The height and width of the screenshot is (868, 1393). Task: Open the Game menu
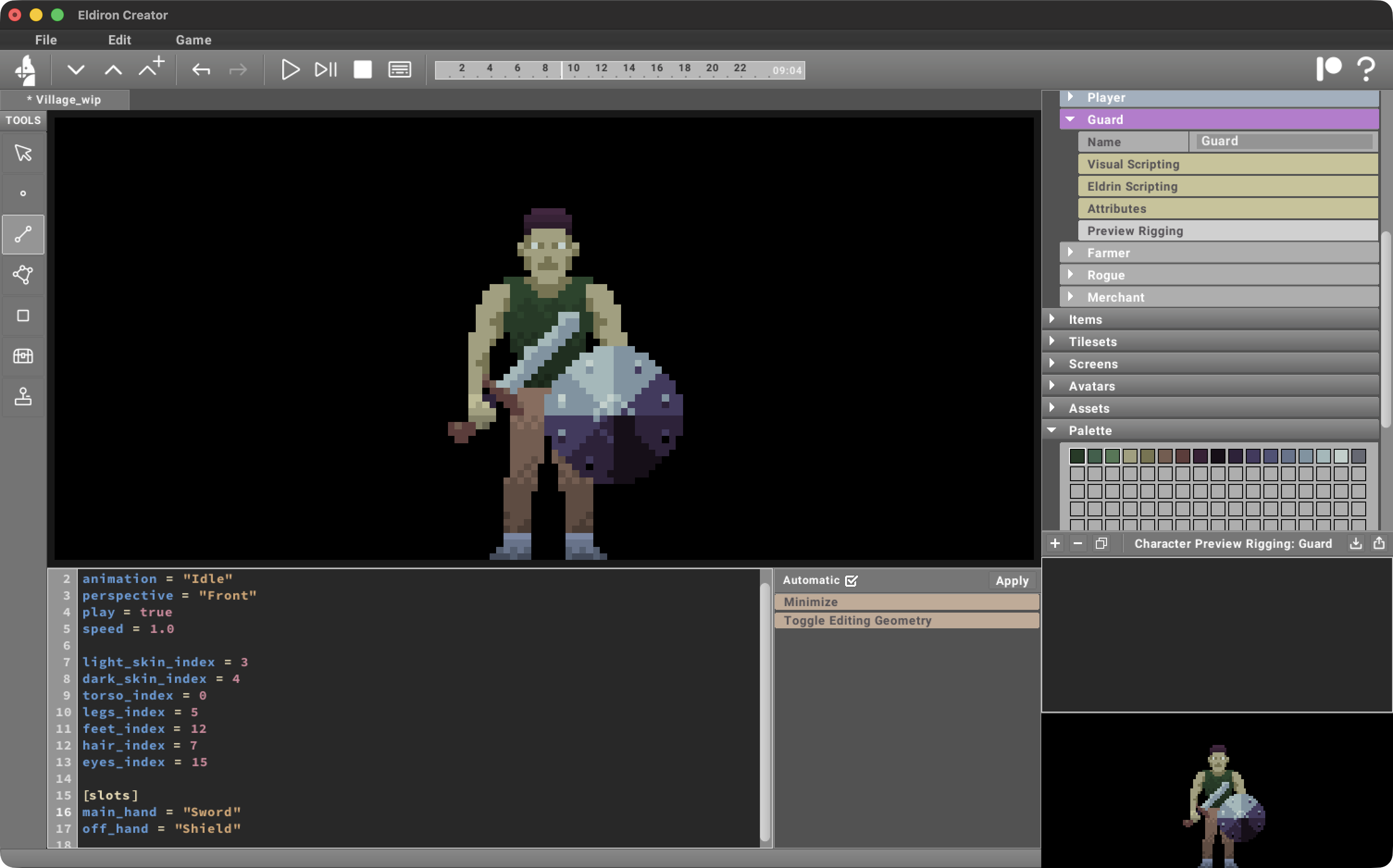coord(193,40)
